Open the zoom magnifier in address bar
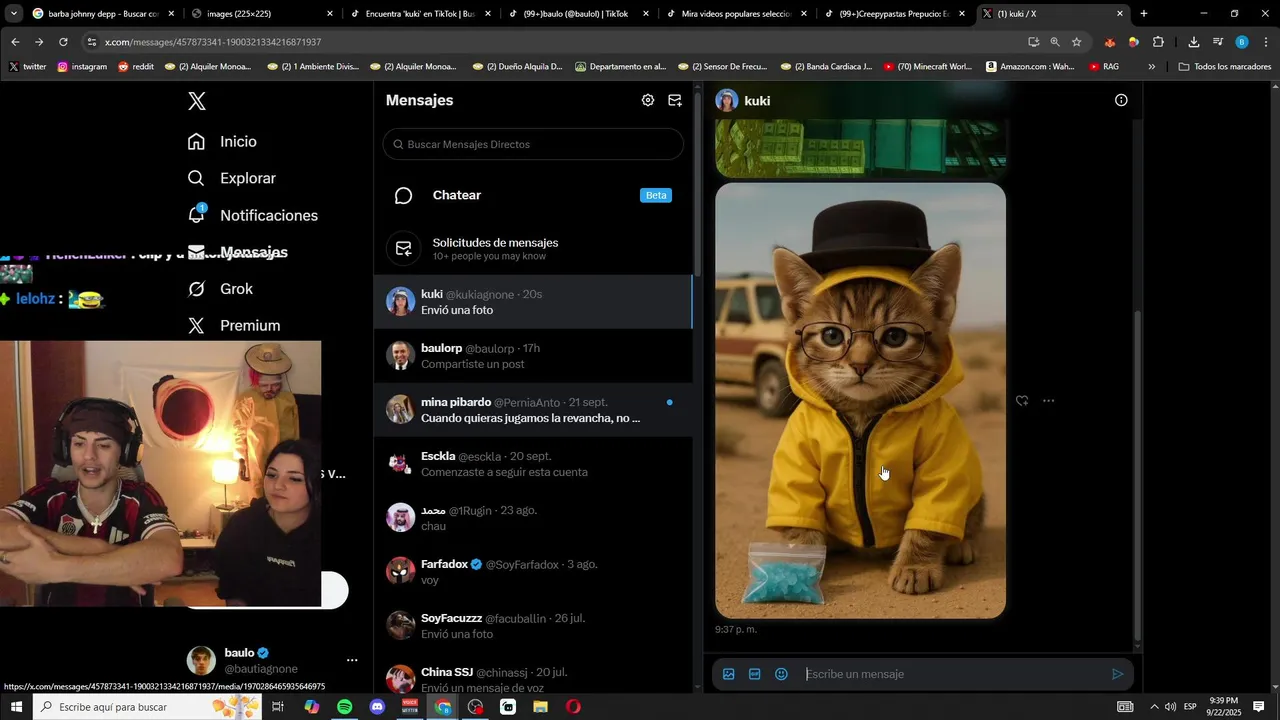This screenshot has width=1280, height=720. pyautogui.click(x=1055, y=42)
